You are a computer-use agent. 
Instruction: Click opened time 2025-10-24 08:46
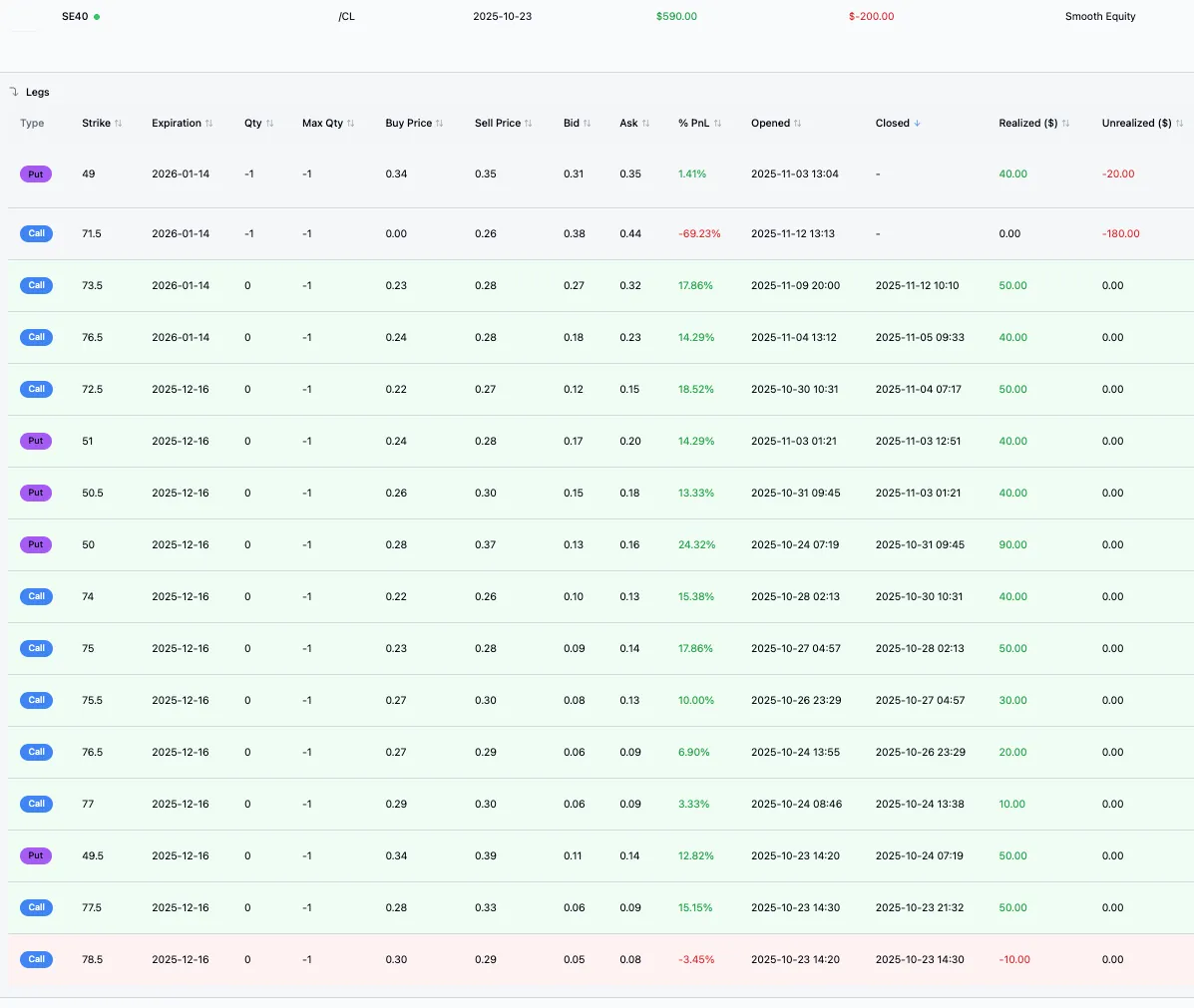tap(796, 804)
